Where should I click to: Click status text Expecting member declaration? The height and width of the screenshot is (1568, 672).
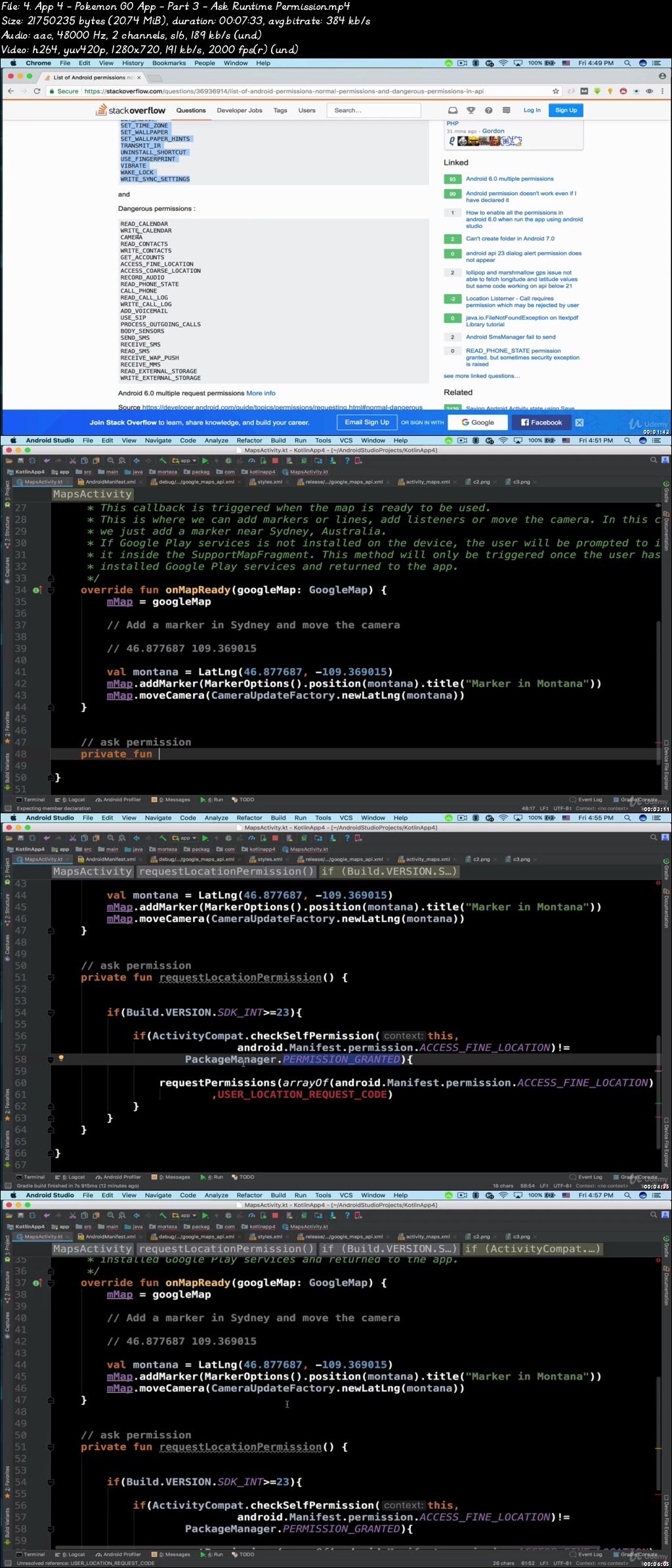point(54,808)
